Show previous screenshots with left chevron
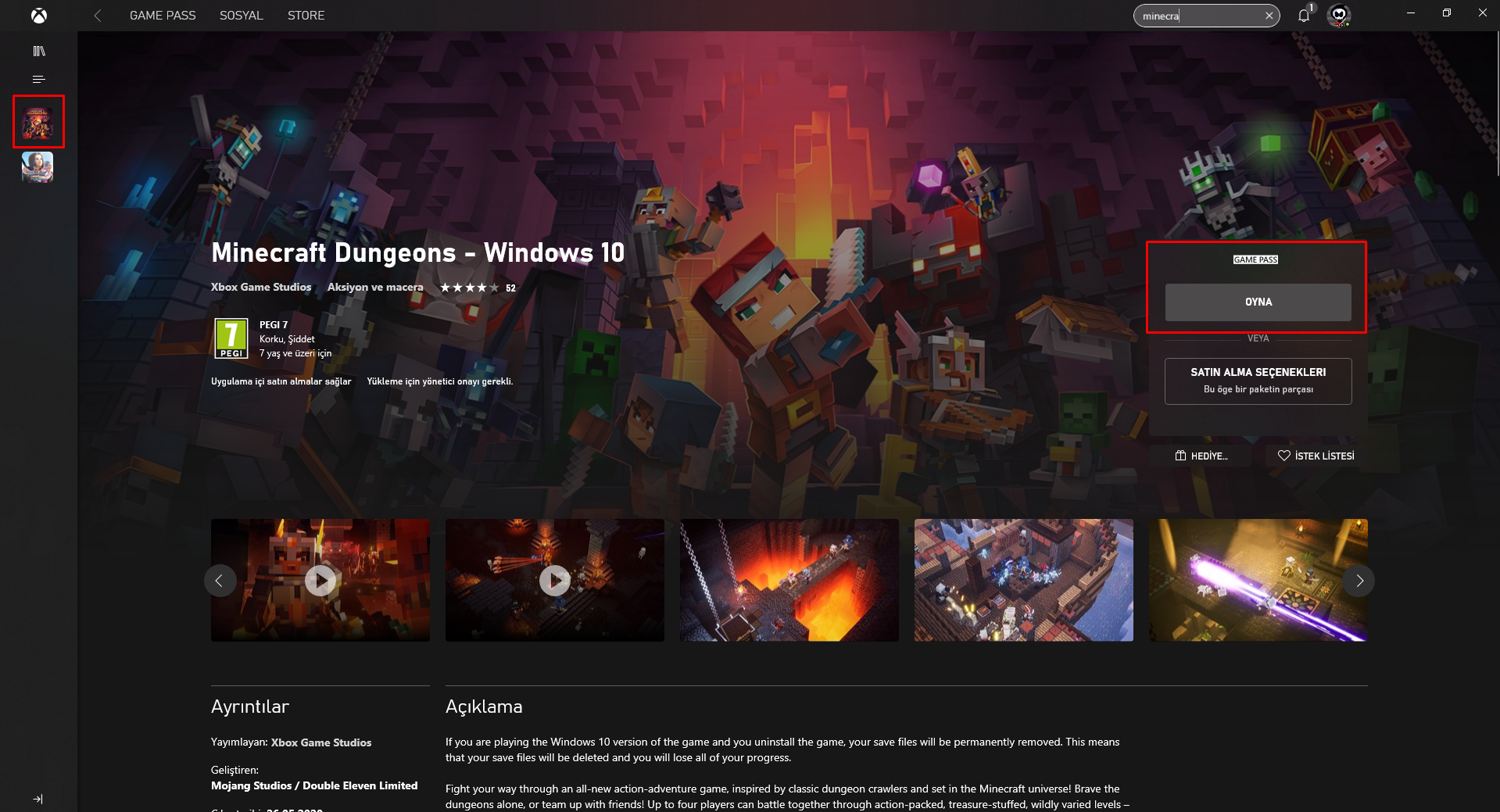This screenshot has width=1500, height=812. pyautogui.click(x=220, y=581)
